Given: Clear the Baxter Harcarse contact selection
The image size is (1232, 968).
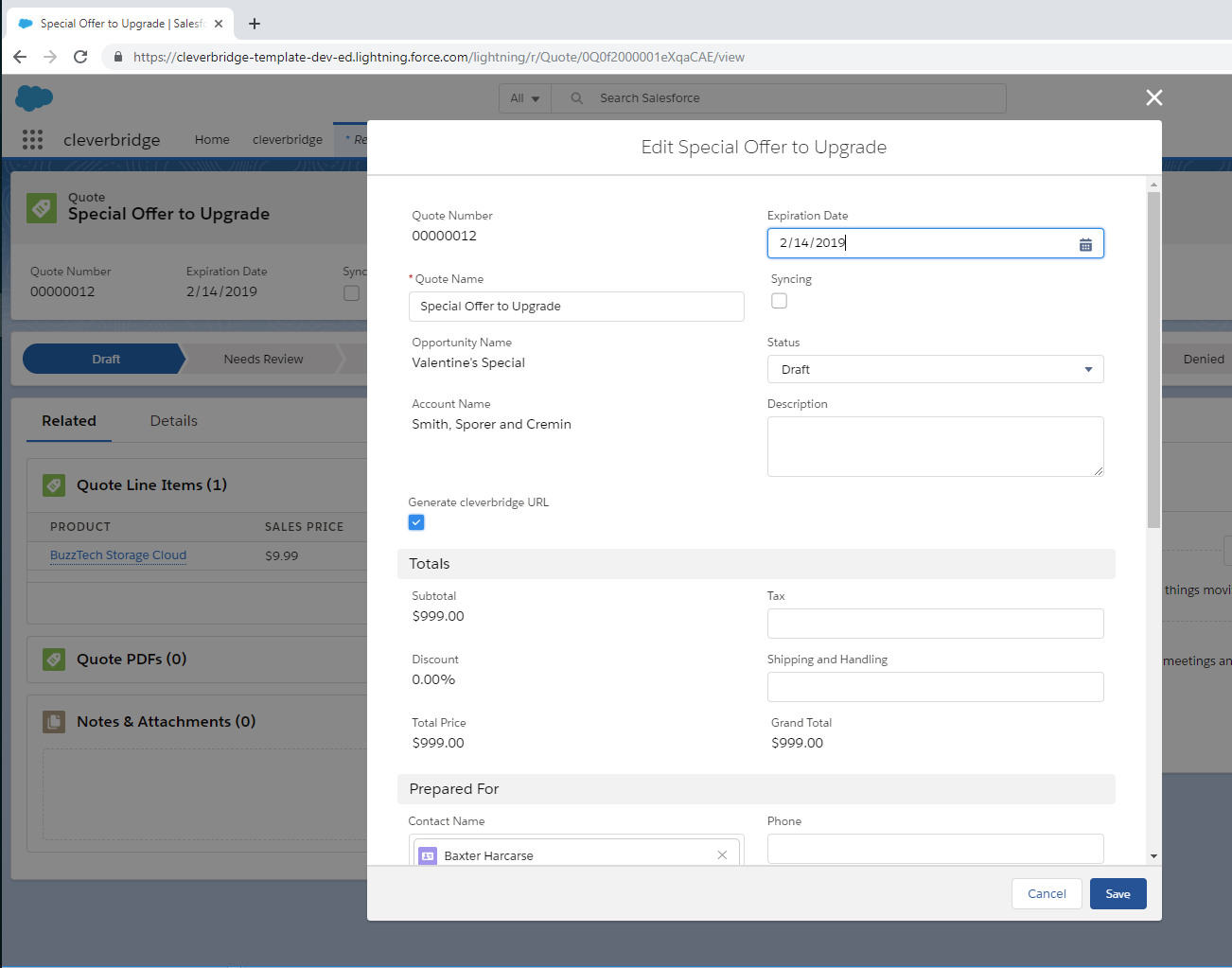Looking at the screenshot, I should point(722,855).
